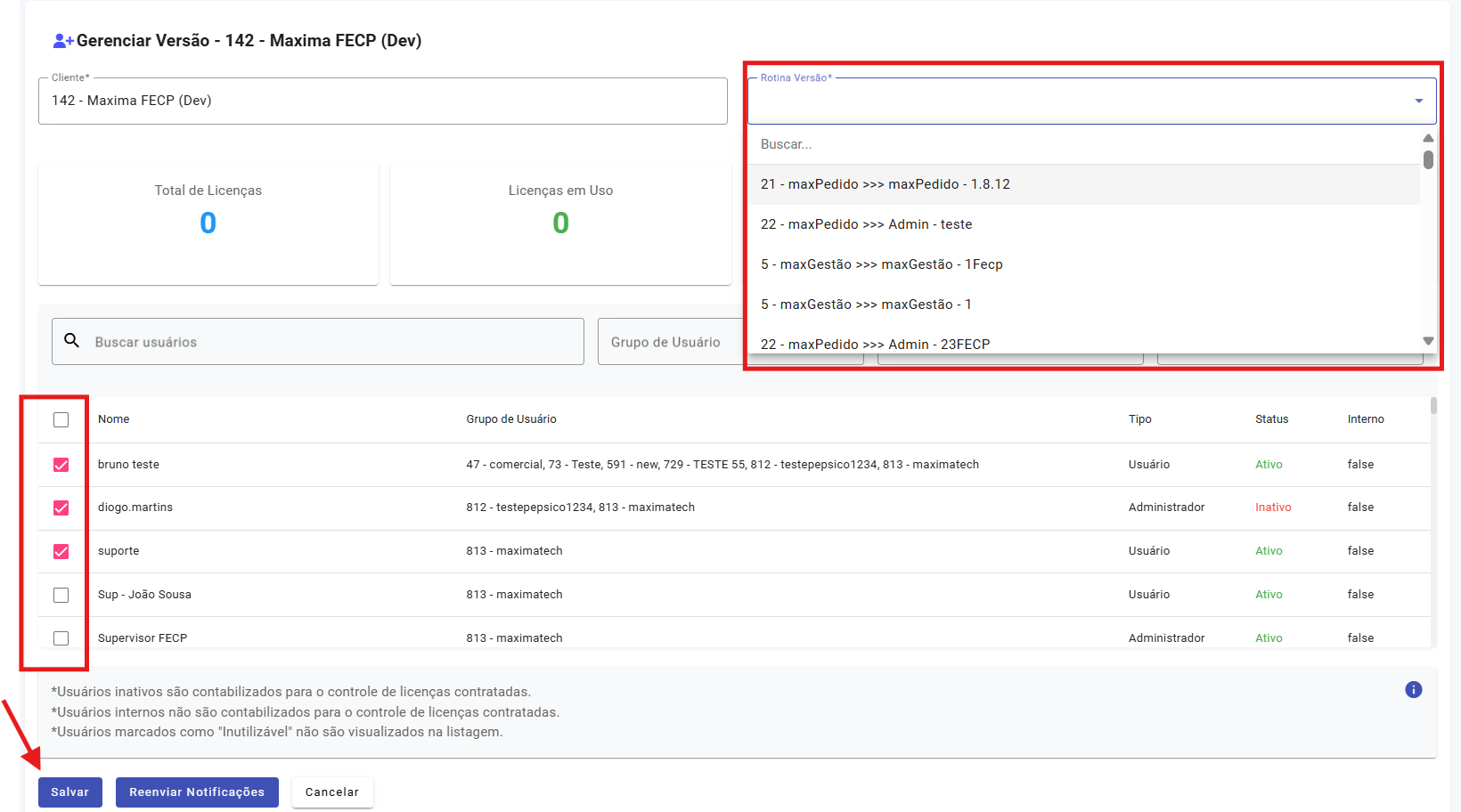1461x812 pixels.
Task: Click dropdown list scroll down arrow
Action: pyautogui.click(x=1428, y=341)
